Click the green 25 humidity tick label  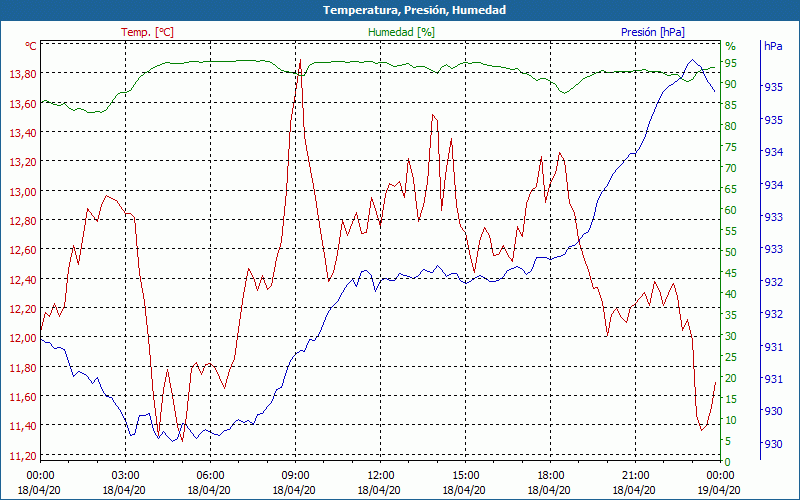731,357
